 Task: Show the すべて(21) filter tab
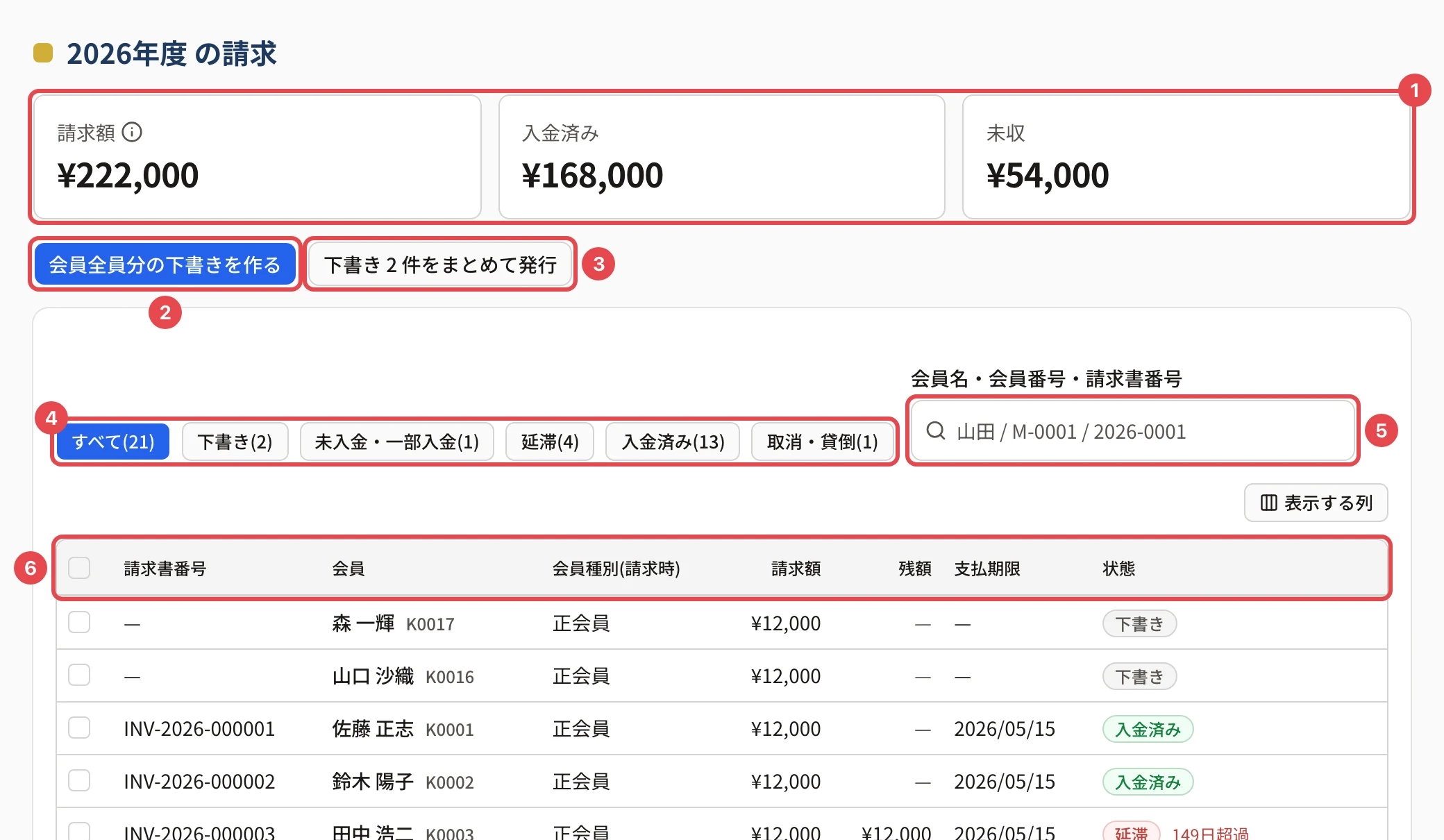pyautogui.click(x=113, y=442)
